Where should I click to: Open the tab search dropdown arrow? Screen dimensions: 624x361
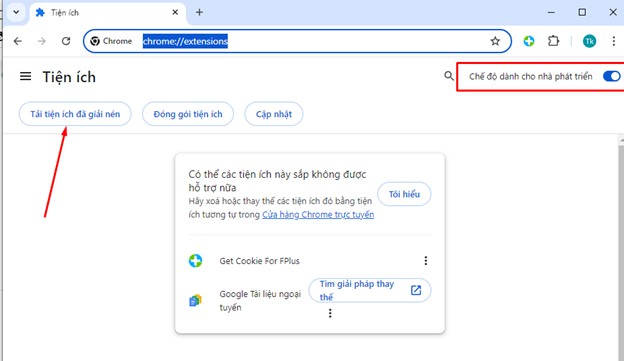pos(16,12)
